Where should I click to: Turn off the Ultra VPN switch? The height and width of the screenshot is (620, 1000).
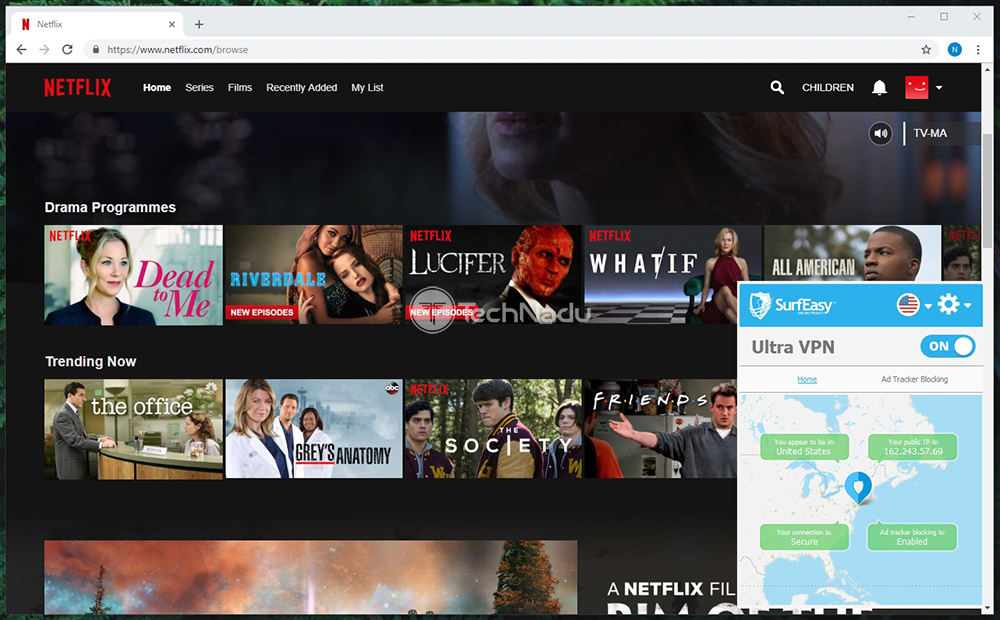pos(948,346)
